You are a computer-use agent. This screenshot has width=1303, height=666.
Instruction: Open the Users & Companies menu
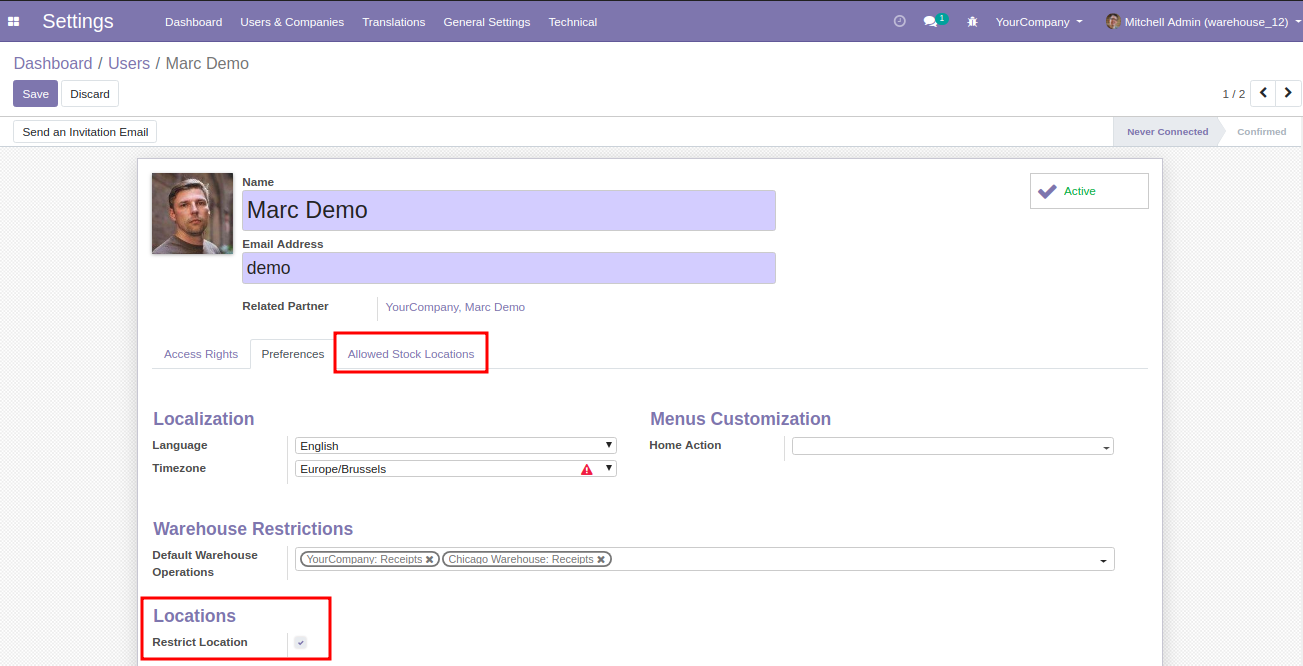[292, 22]
